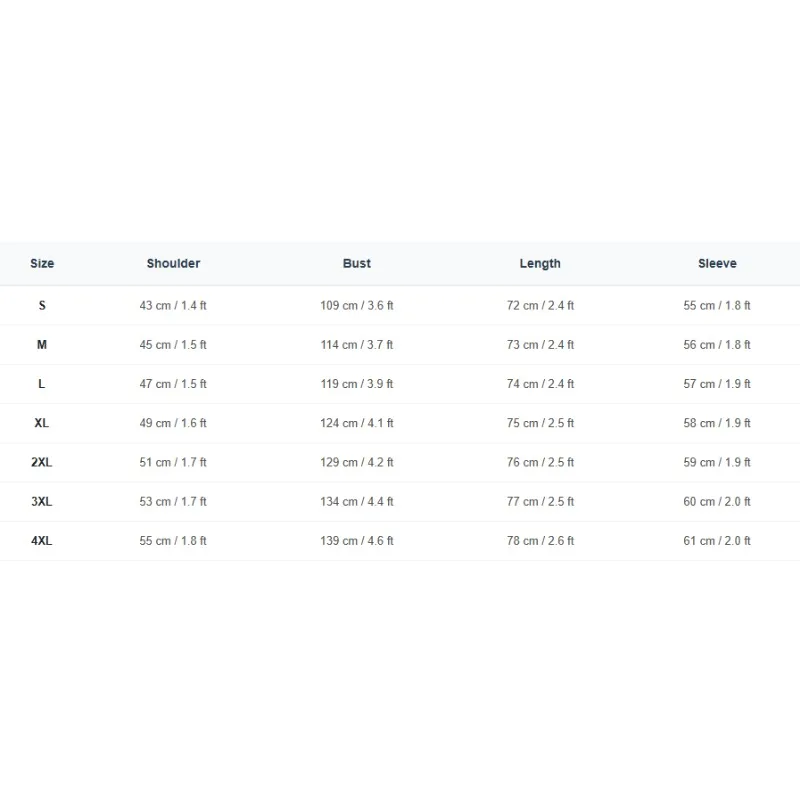800x800 pixels.
Task: Click the Sleeve column header
Action: [x=717, y=264]
